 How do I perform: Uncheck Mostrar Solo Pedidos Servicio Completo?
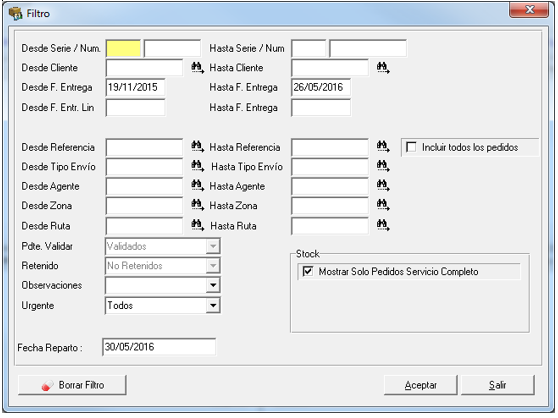308,271
